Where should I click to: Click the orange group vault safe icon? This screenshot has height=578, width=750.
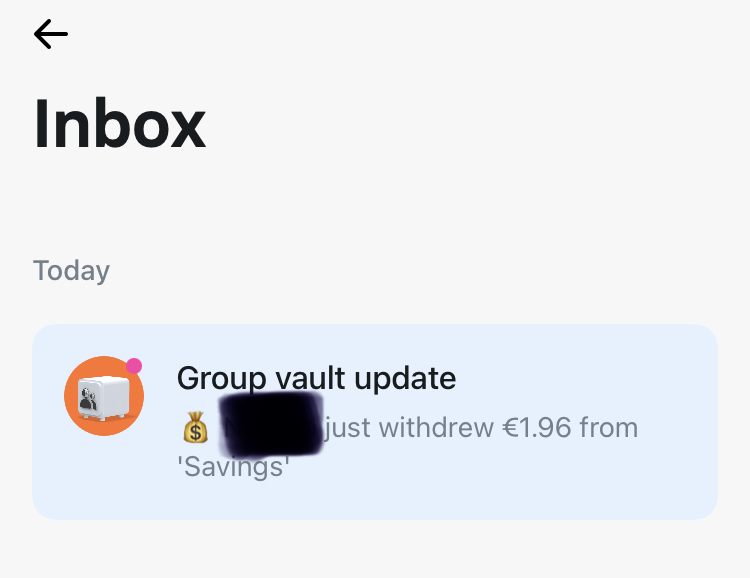tap(104, 396)
